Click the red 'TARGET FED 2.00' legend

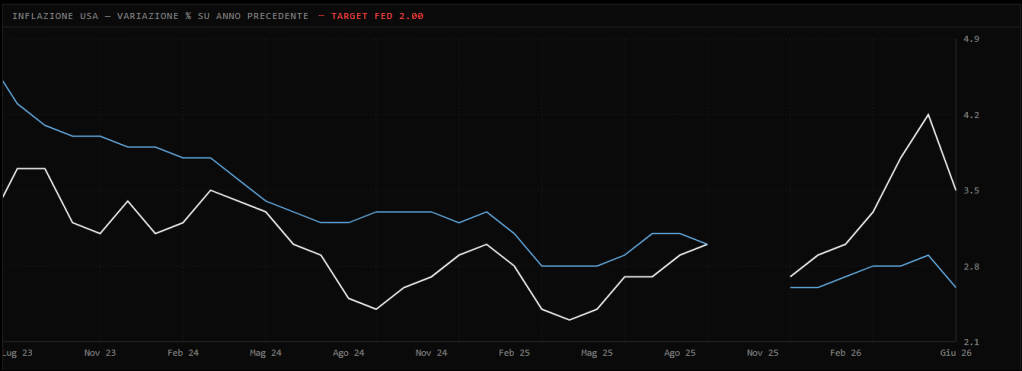click(x=377, y=16)
